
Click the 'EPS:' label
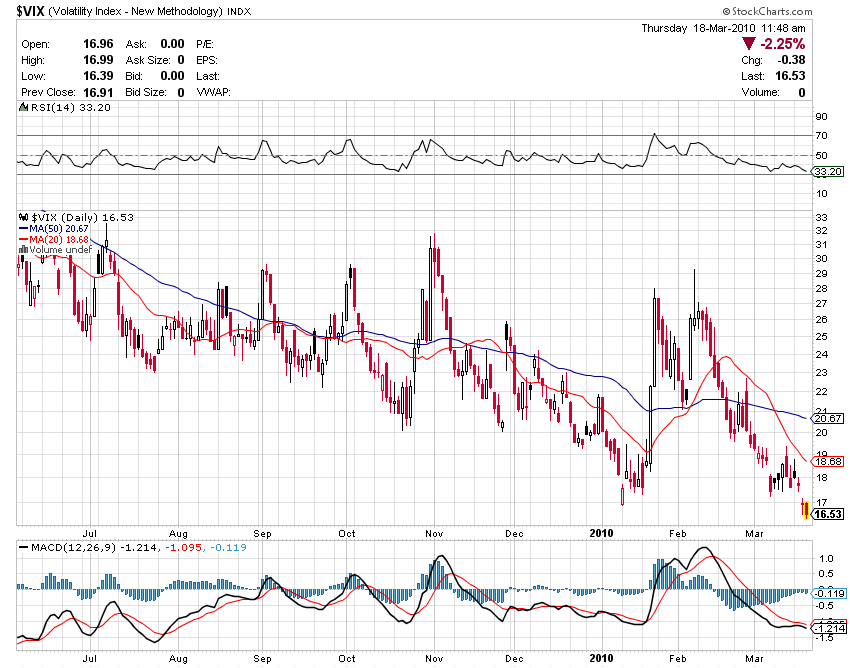[x=207, y=60]
